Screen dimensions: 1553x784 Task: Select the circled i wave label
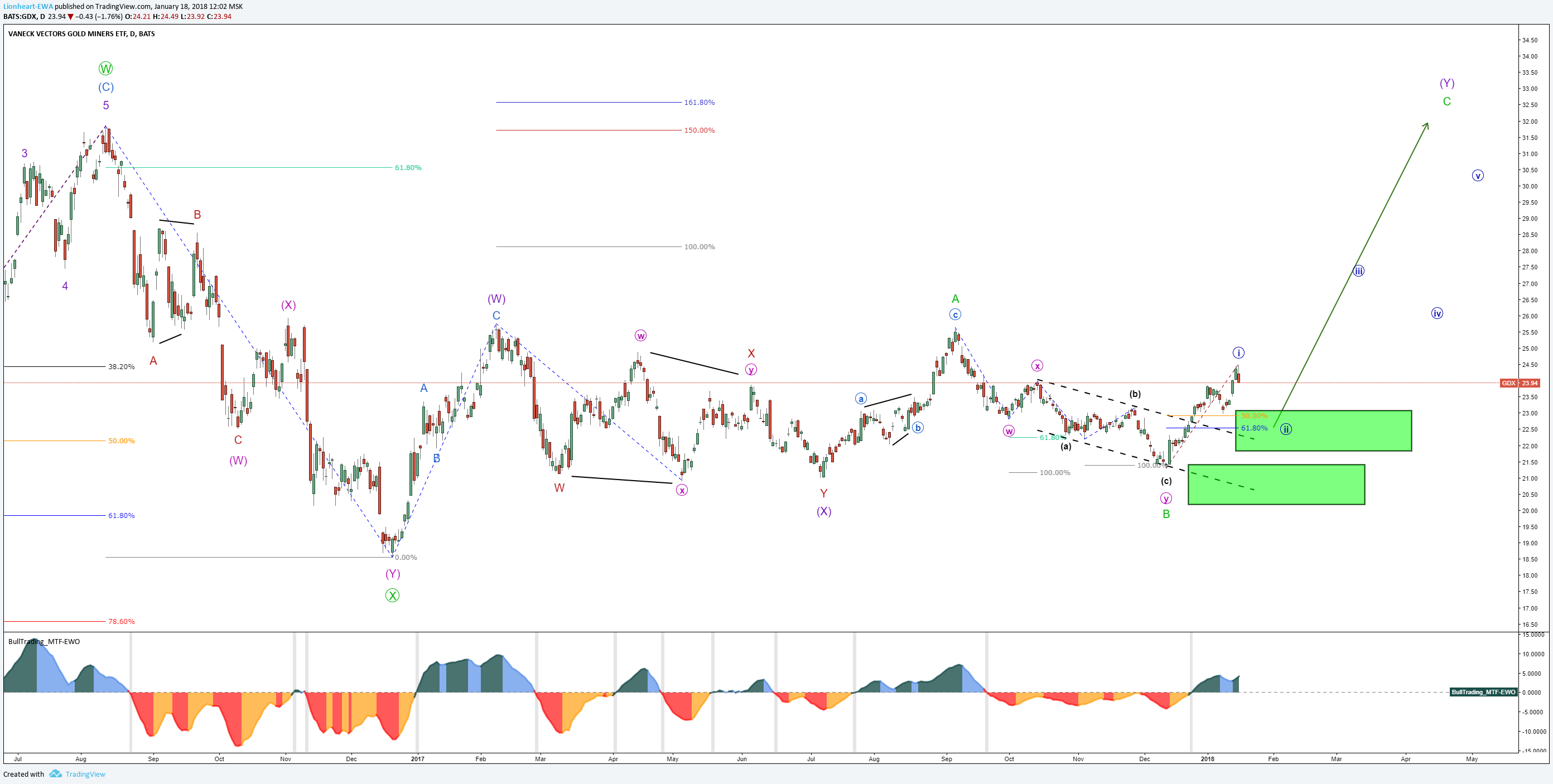(x=1238, y=352)
